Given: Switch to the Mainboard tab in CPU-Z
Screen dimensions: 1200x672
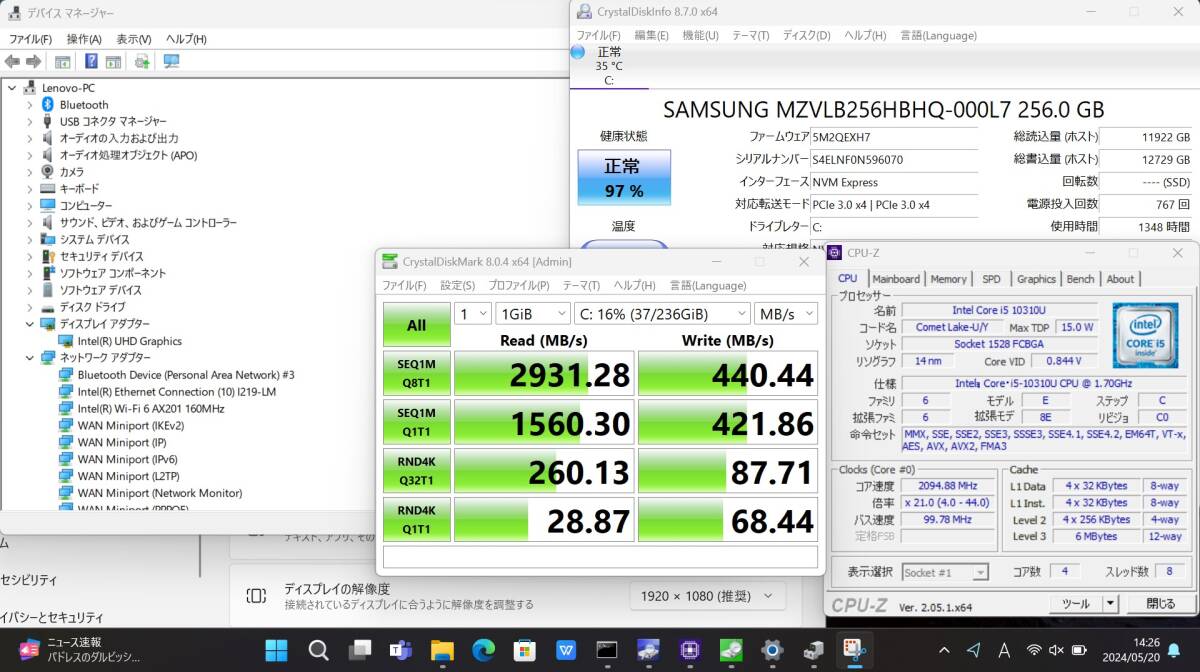Looking at the screenshot, I should click(896, 279).
